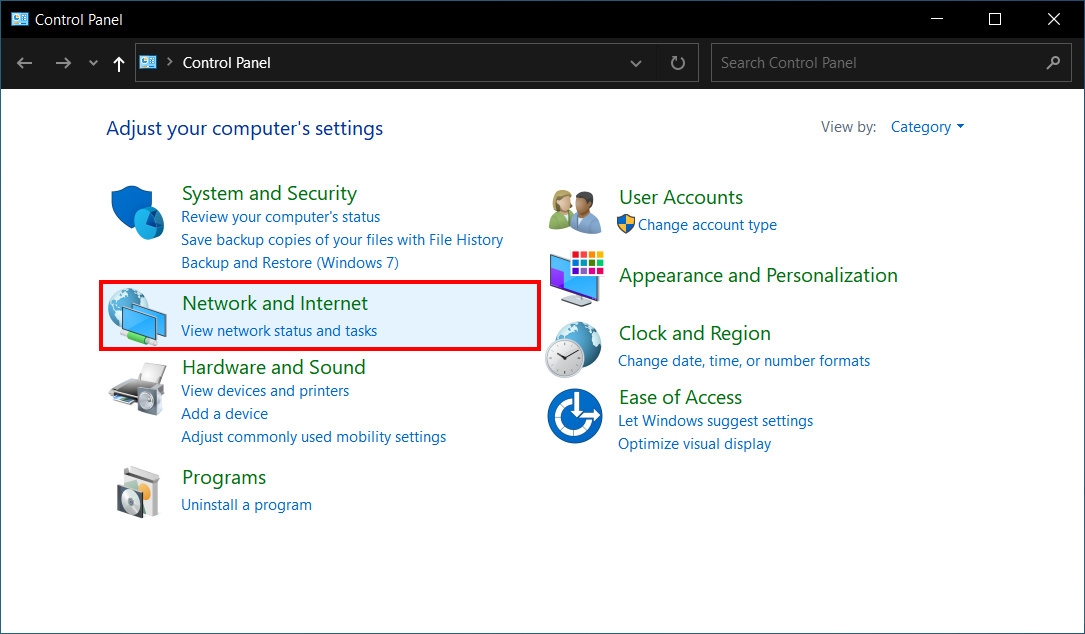Open the System and Security shield icon

click(137, 211)
